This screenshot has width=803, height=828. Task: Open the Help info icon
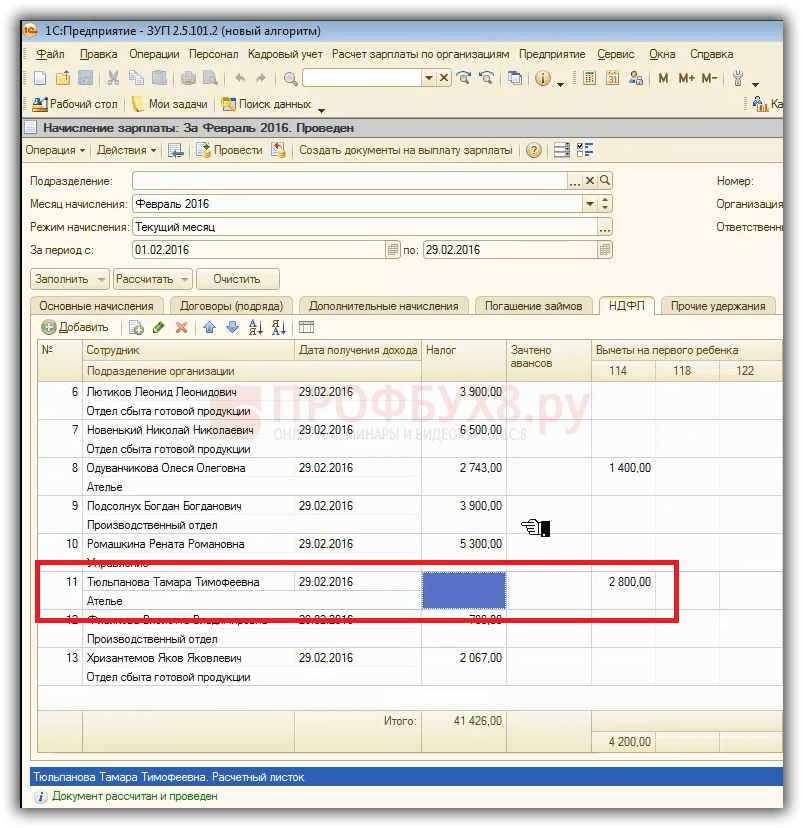click(x=543, y=78)
